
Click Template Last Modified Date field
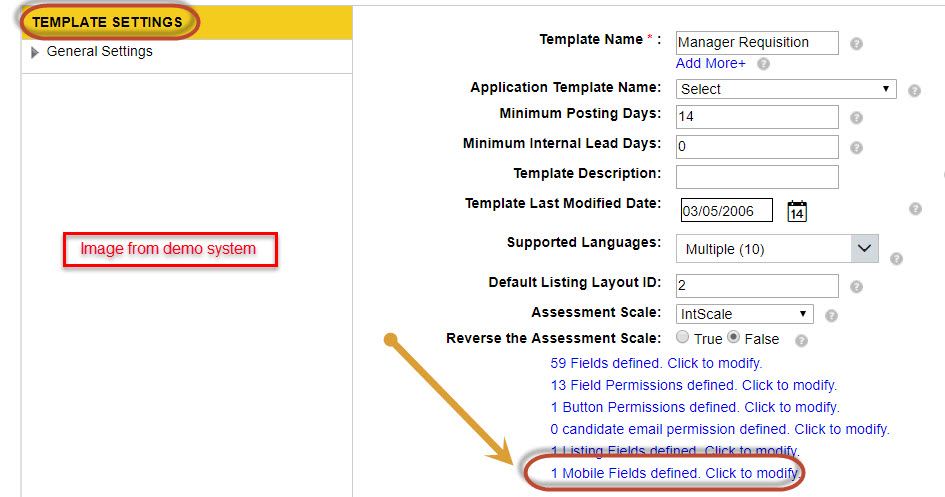point(727,210)
